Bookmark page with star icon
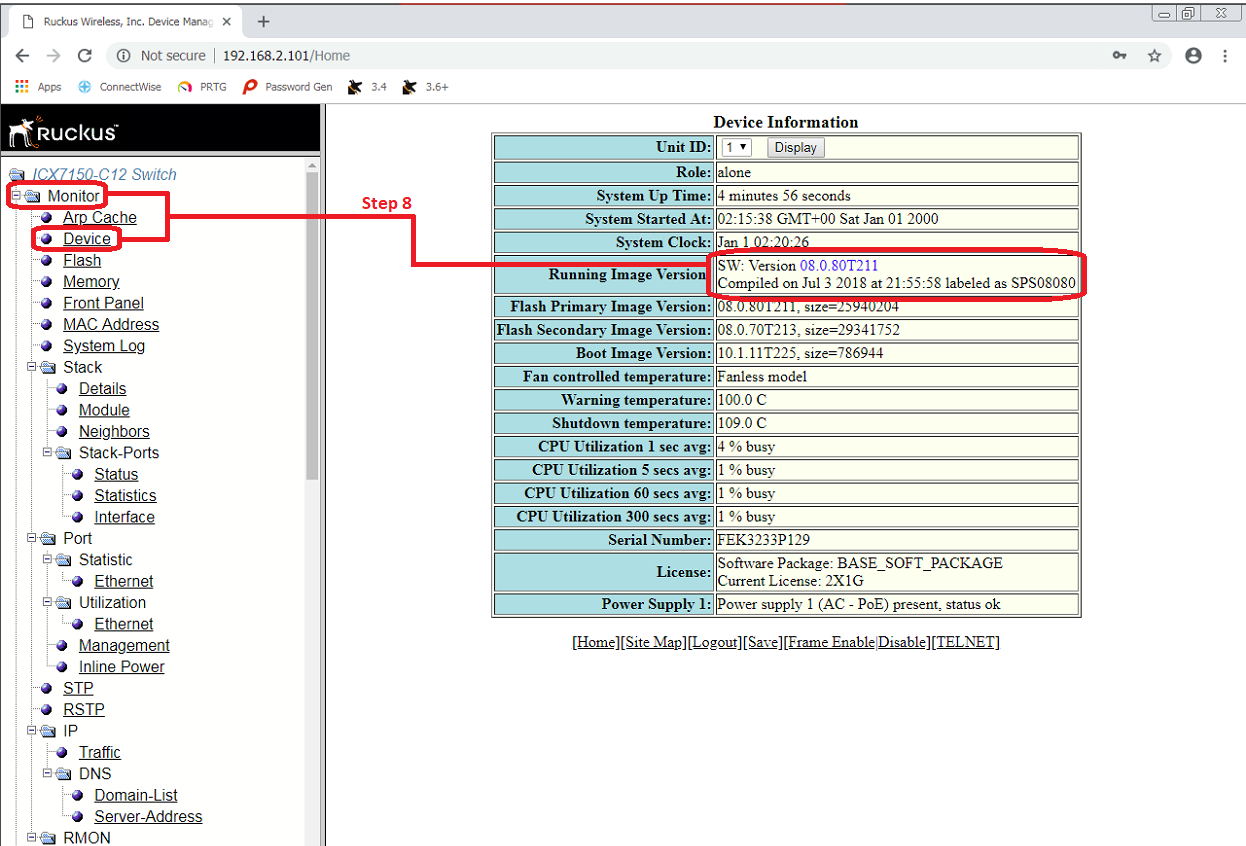The image size is (1246, 846). 1154,56
